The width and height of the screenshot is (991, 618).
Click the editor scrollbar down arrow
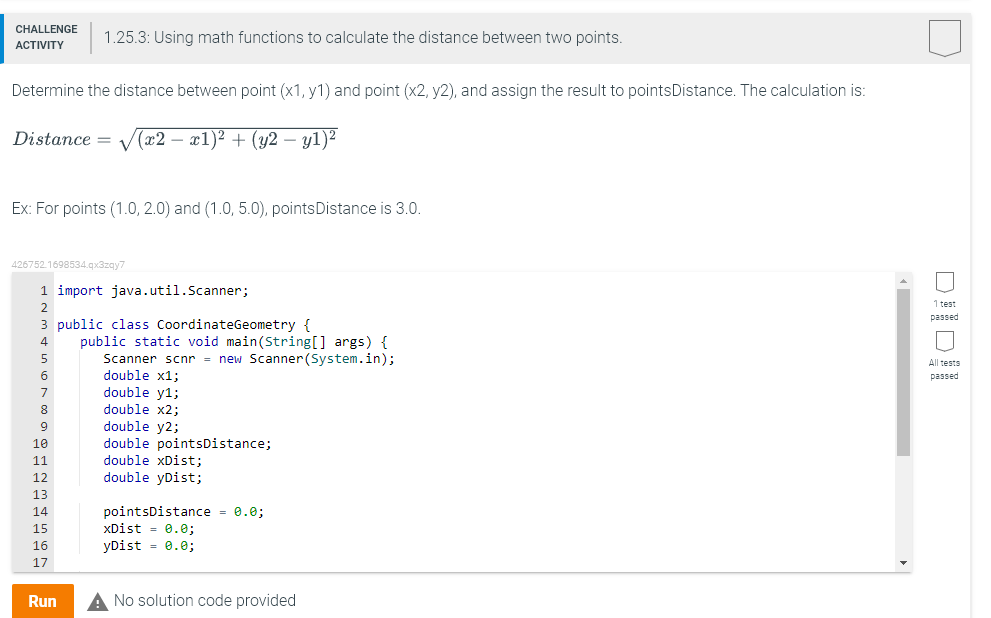click(904, 562)
